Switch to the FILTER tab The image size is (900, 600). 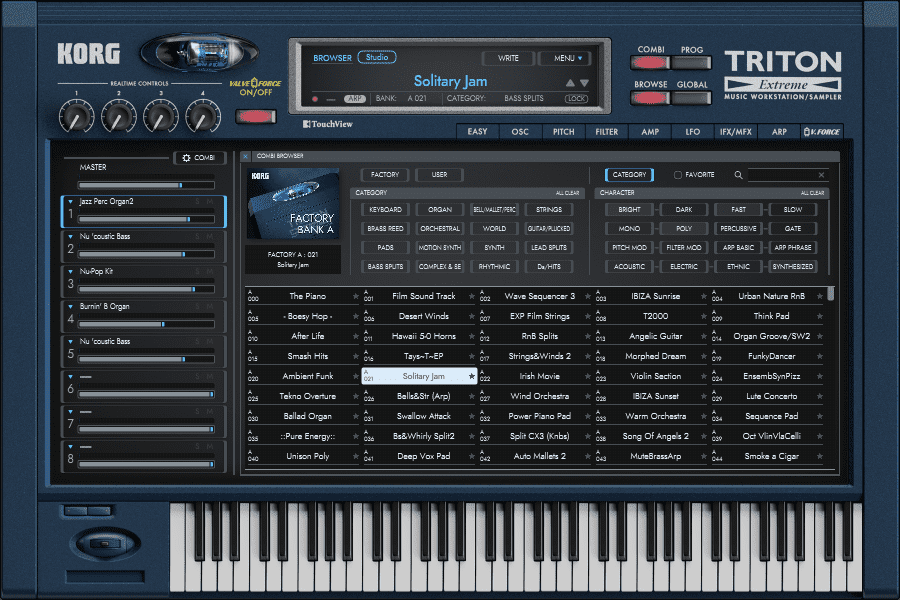607,132
